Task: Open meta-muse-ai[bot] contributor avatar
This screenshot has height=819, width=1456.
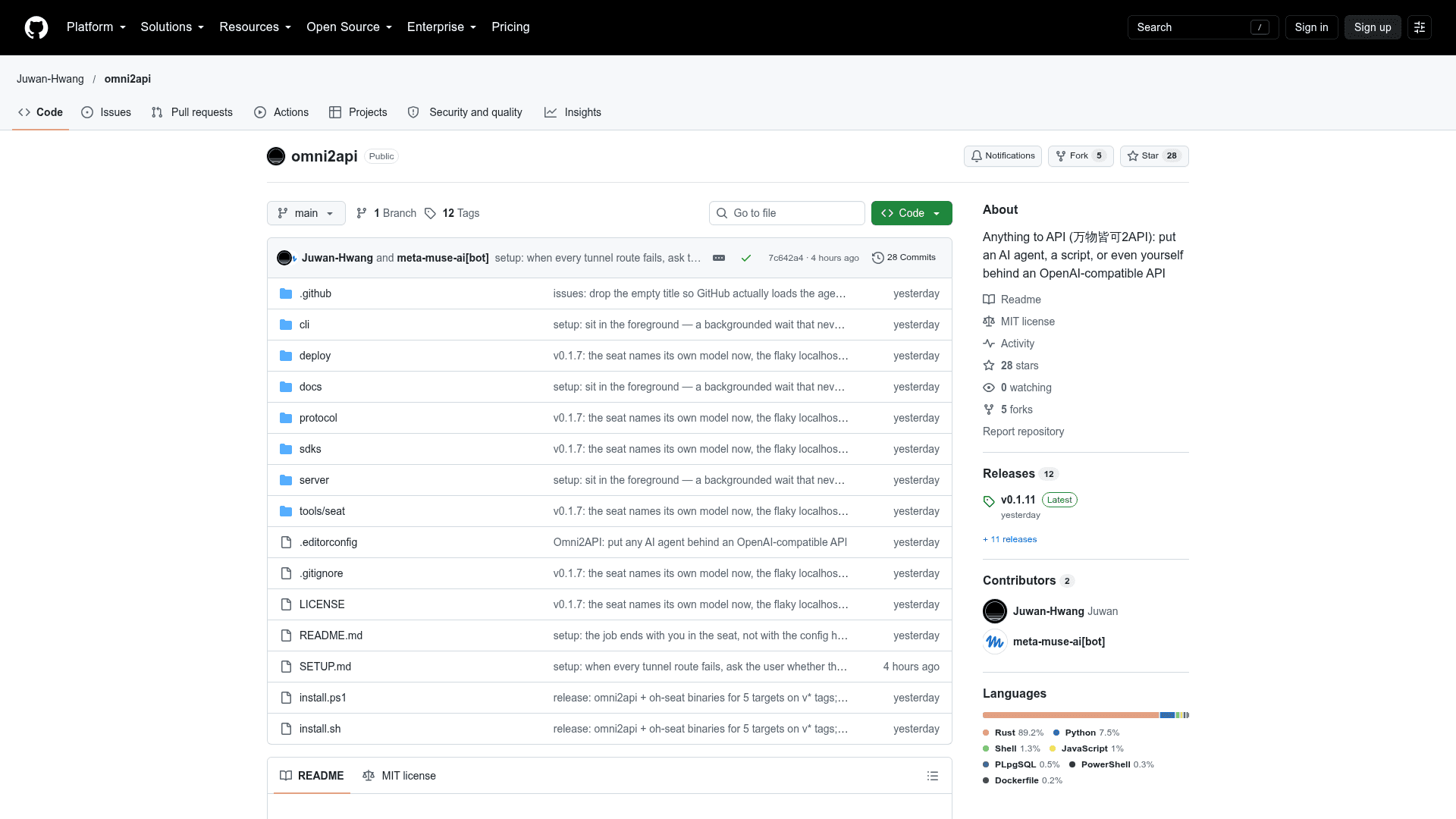Action: [995, 642]
